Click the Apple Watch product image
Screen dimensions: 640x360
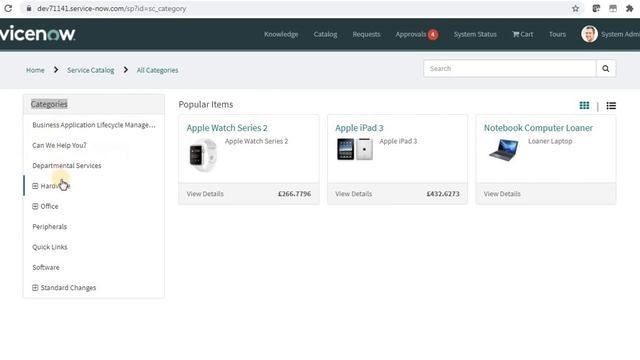203,155
